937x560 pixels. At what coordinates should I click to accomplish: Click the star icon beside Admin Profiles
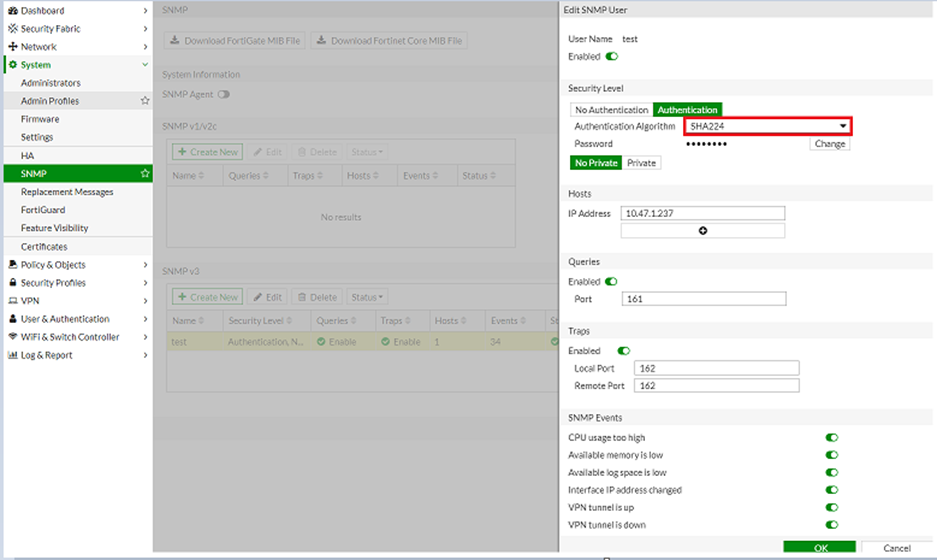pos(145,101)
